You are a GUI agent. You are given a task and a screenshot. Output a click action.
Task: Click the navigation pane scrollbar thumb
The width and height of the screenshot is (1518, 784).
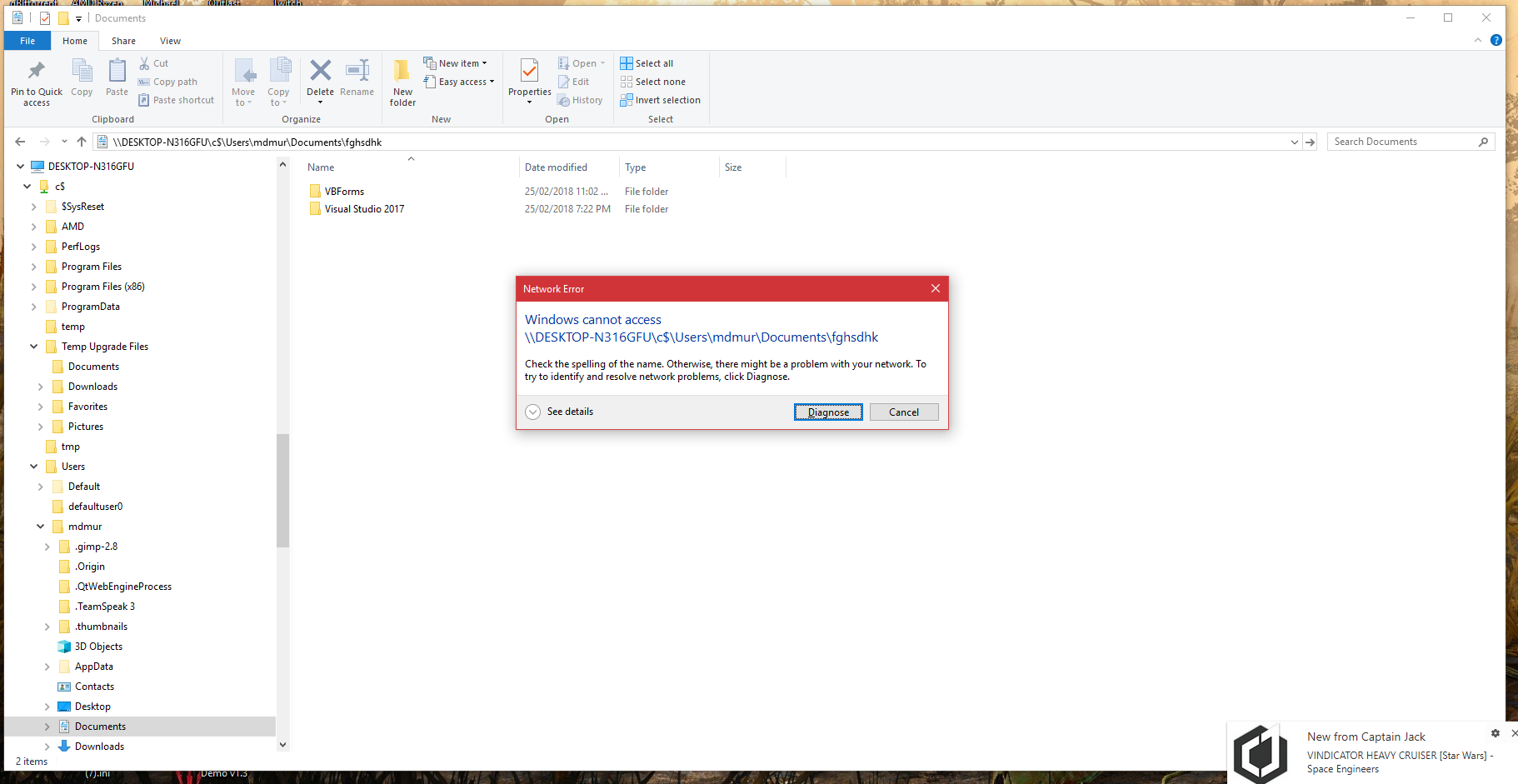282,491
